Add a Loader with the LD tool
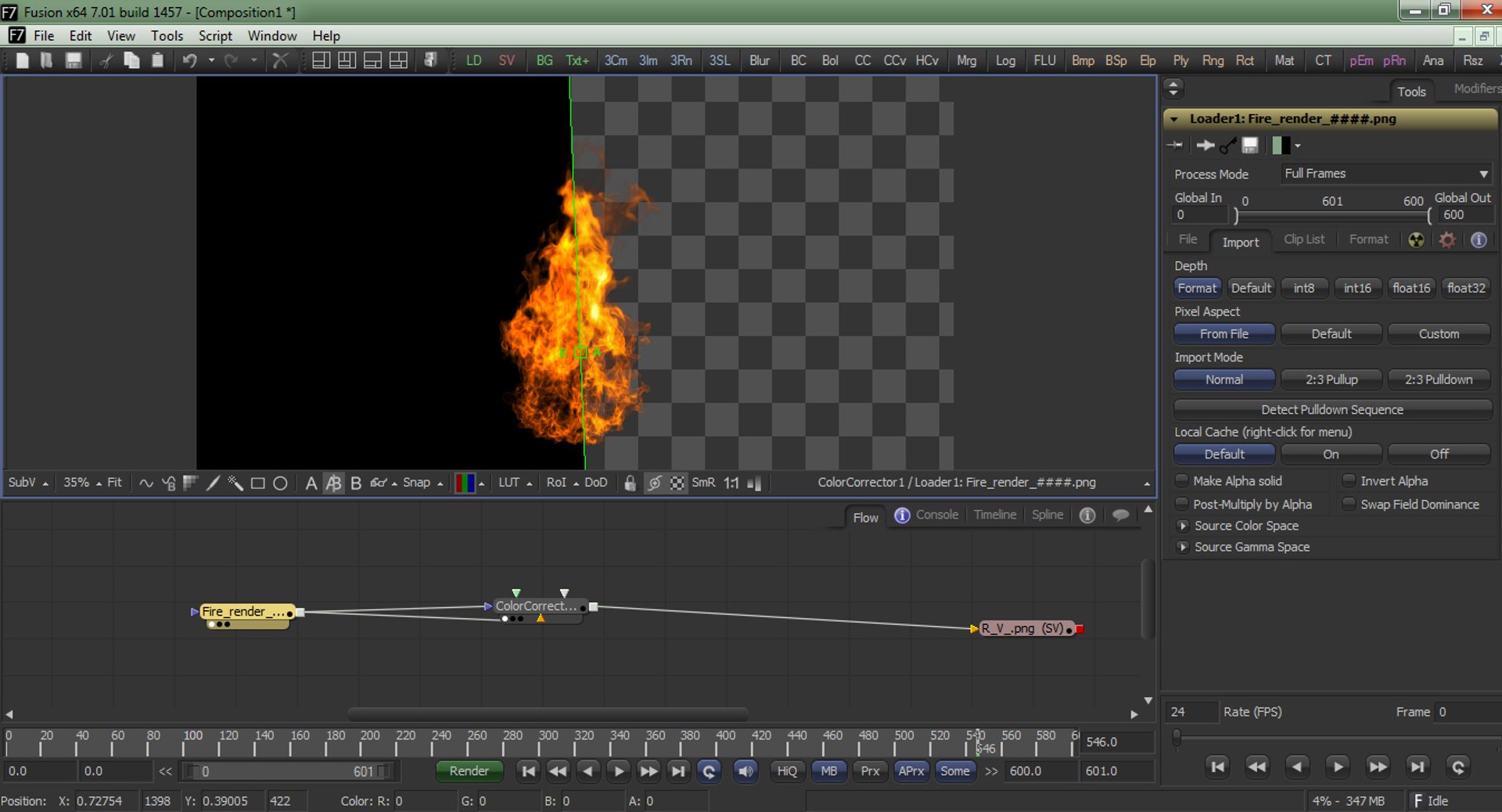The height and width of the screenshot is (812, 1502). (x=473, y=60)
